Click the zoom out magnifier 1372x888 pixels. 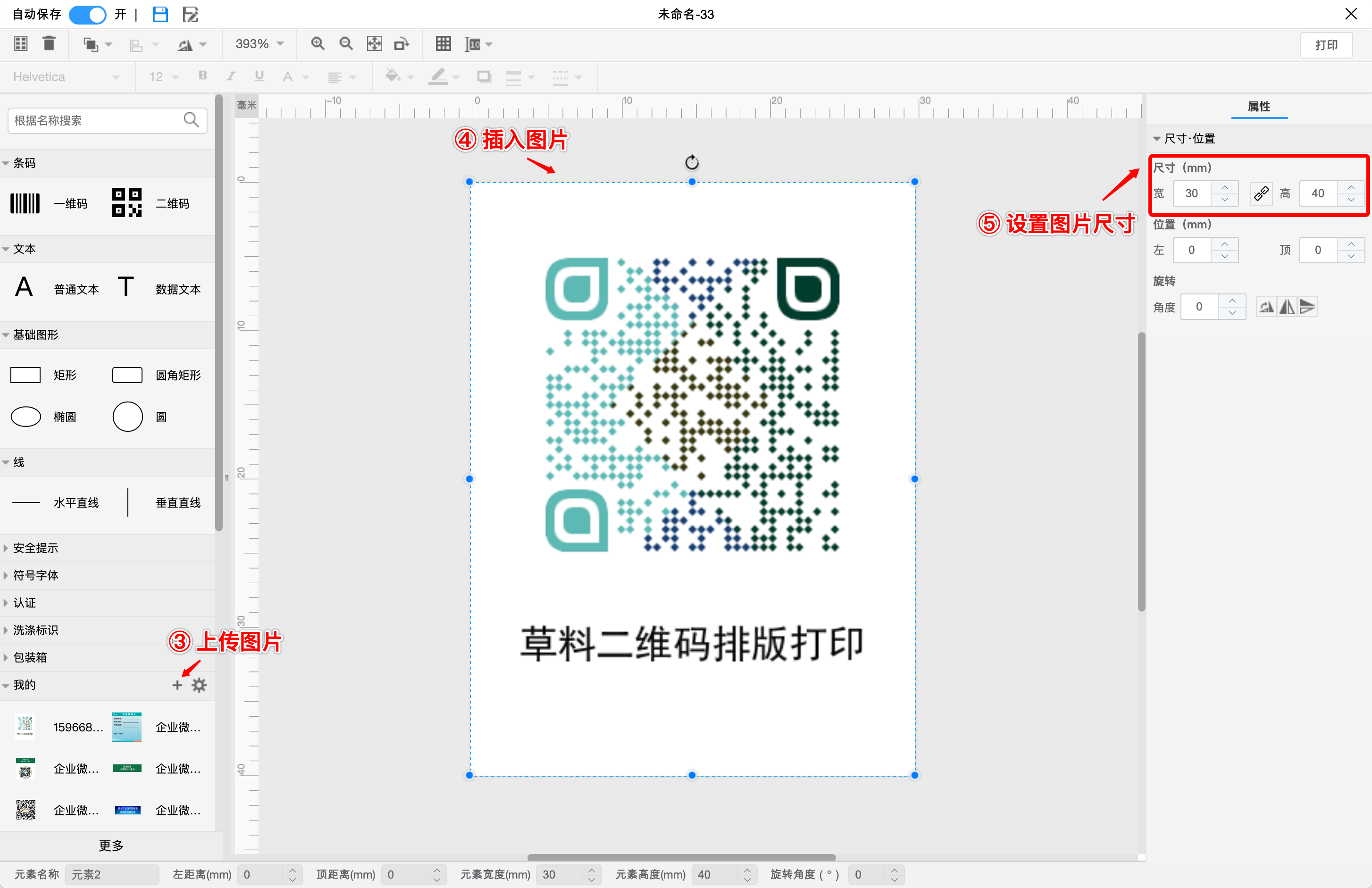click(346, 44)
